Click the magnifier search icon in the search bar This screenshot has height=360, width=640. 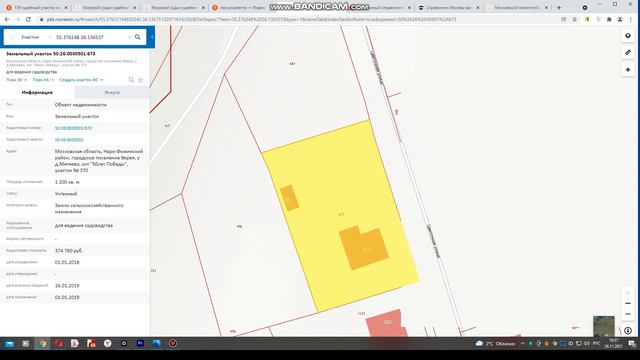[138, 37]
